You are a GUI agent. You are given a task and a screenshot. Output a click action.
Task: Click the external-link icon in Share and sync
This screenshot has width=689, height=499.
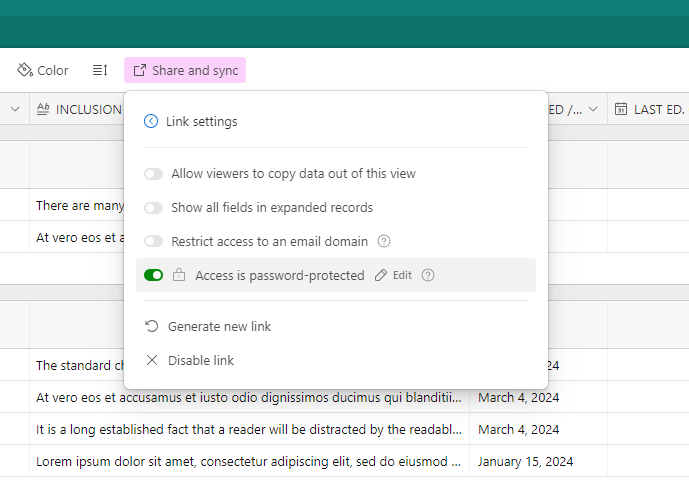(x=140, y=70)
